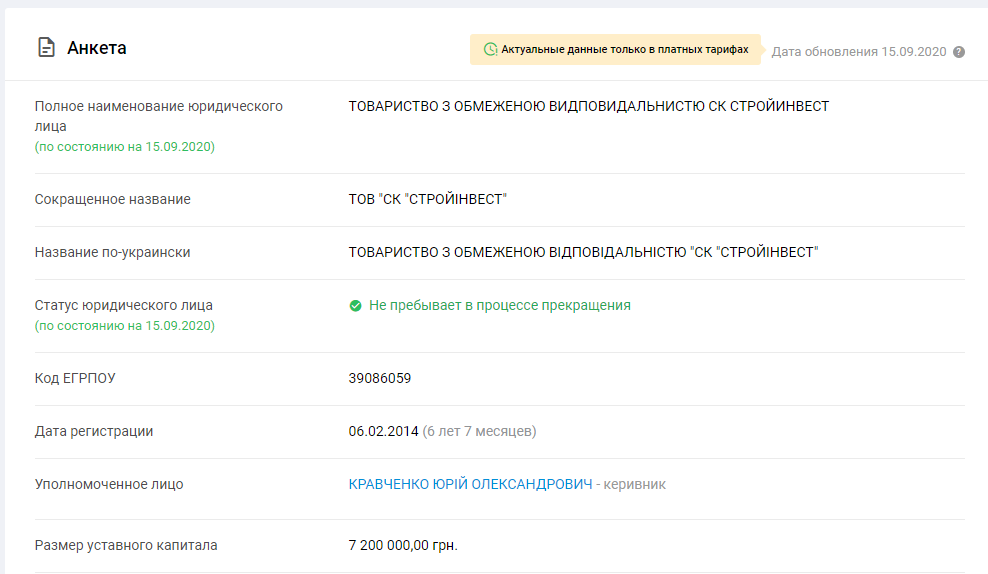Click the green checkmark status icon

point(355,306)
